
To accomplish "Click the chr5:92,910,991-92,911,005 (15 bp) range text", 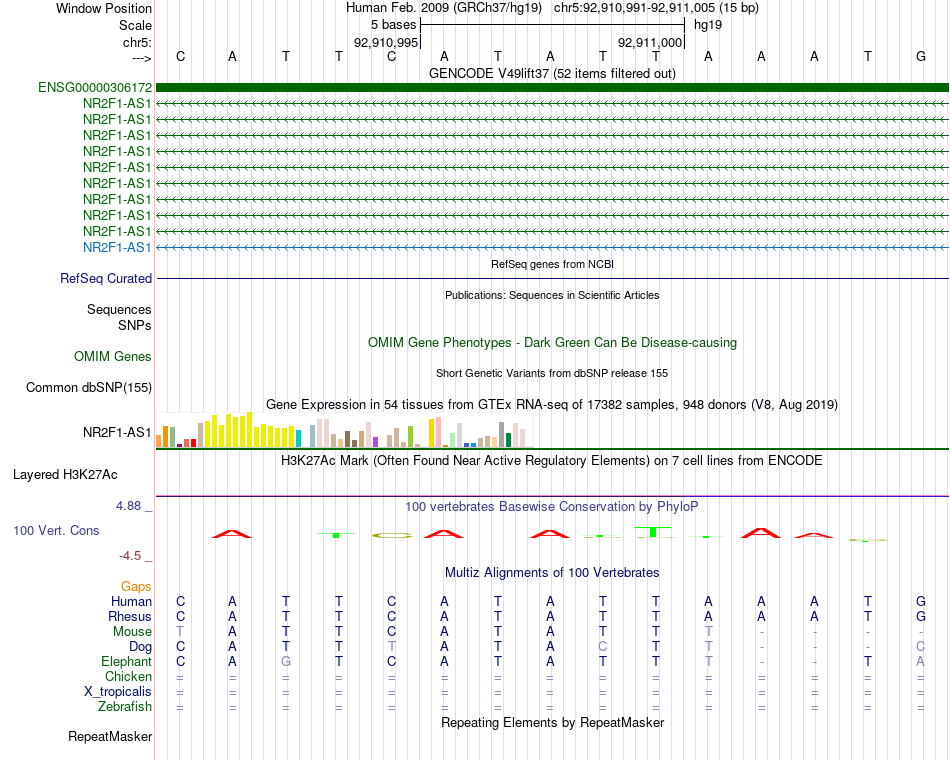I will tap(656, 8).
